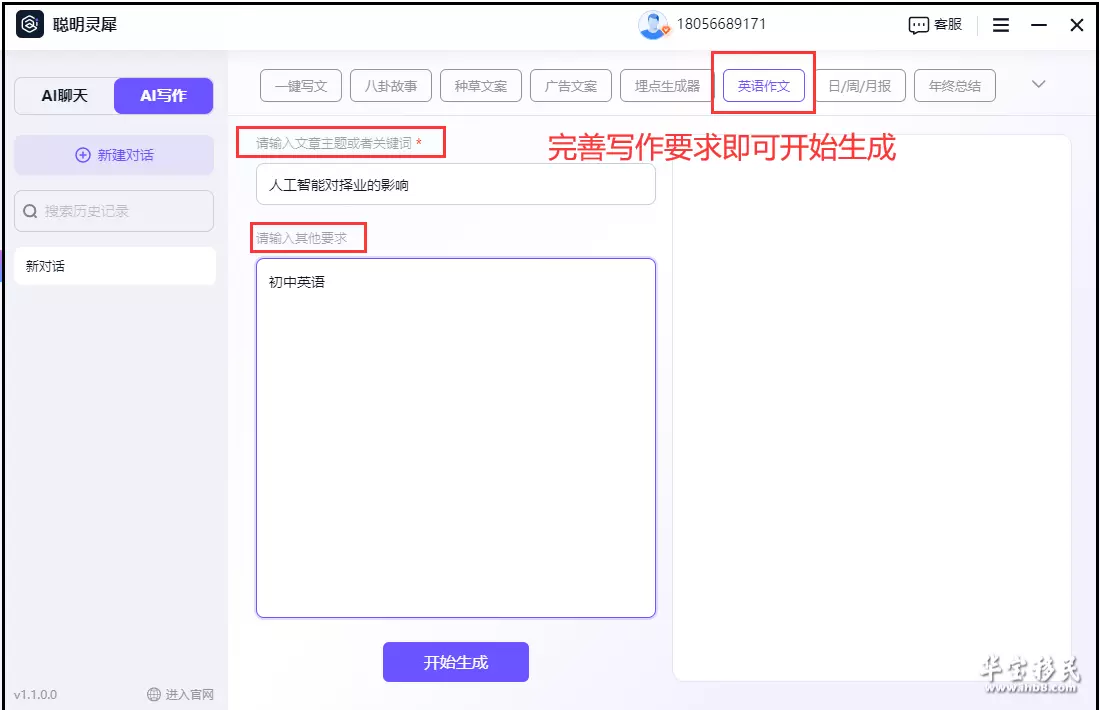
Task: Select the 八卦故事 template
Action: coord(391,86)
